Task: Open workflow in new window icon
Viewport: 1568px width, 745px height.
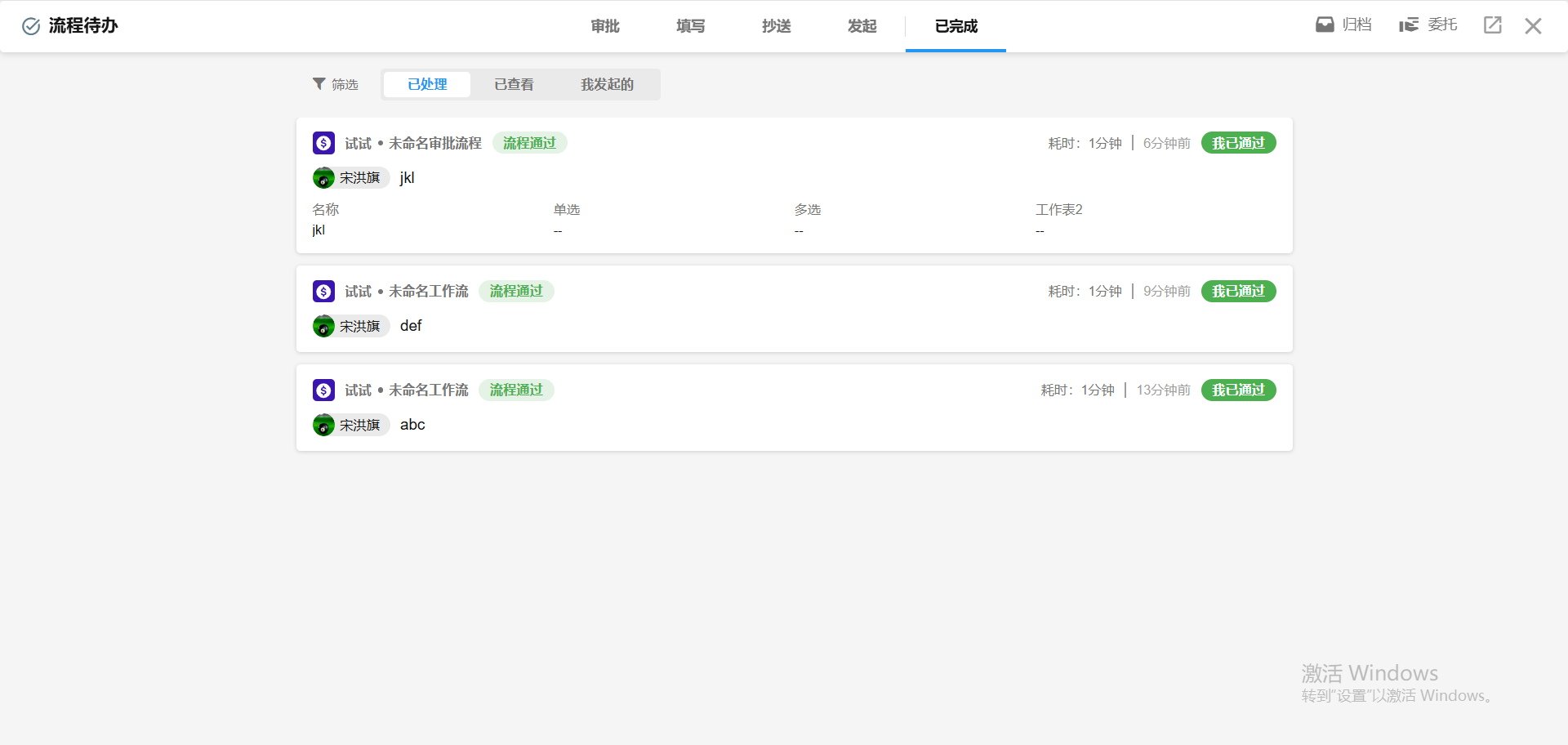Action: pyautogui.click(x=1492, y=25)
